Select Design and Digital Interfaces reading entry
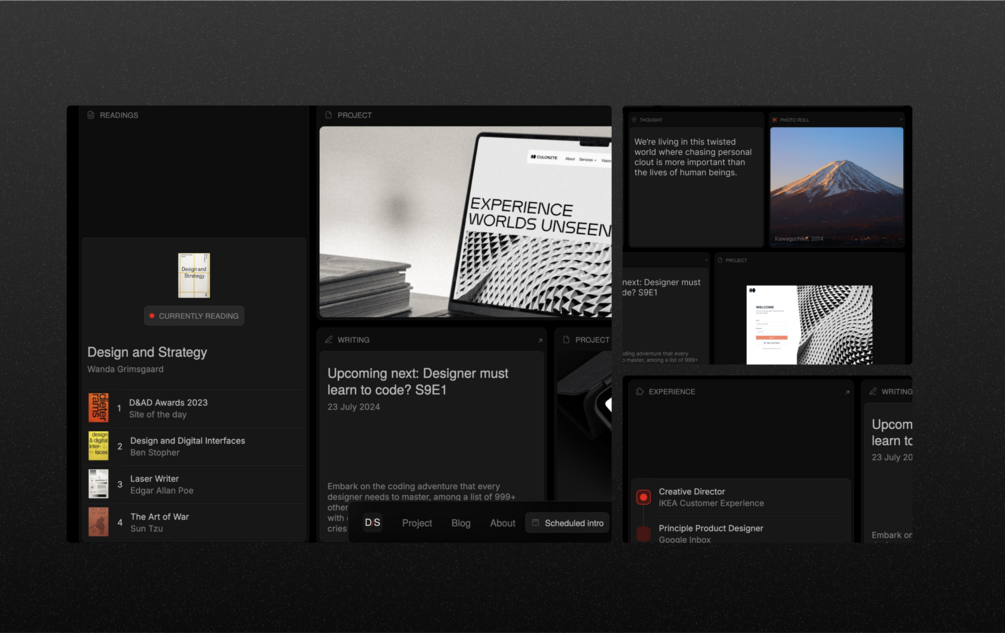 click(194, 446)
